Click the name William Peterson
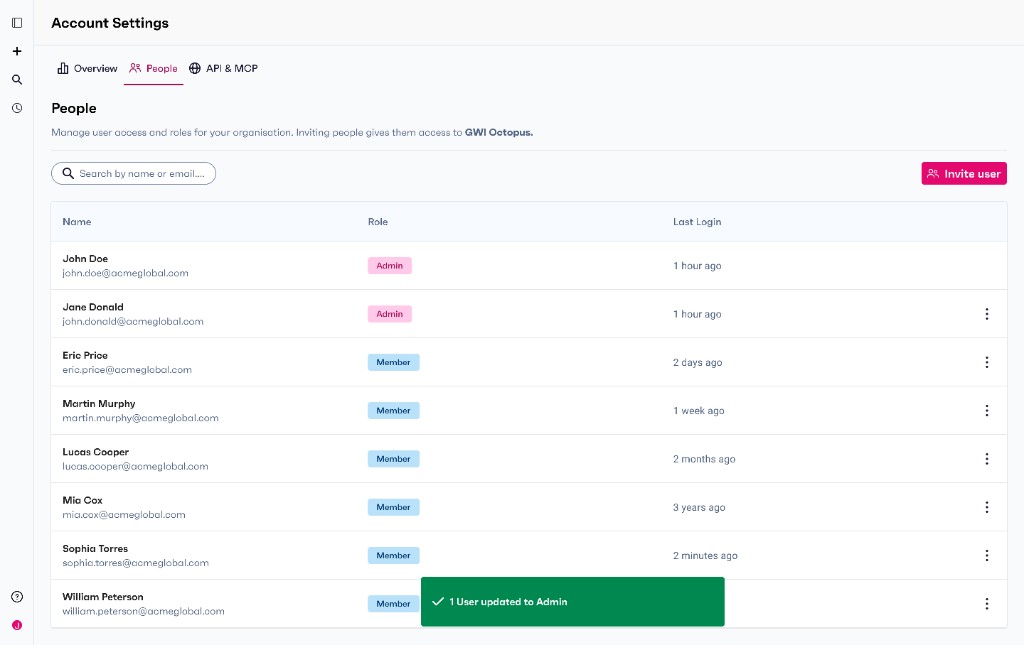Image resolution: width=1024 pixels, height=645 pixels. (x=103, y=597)
